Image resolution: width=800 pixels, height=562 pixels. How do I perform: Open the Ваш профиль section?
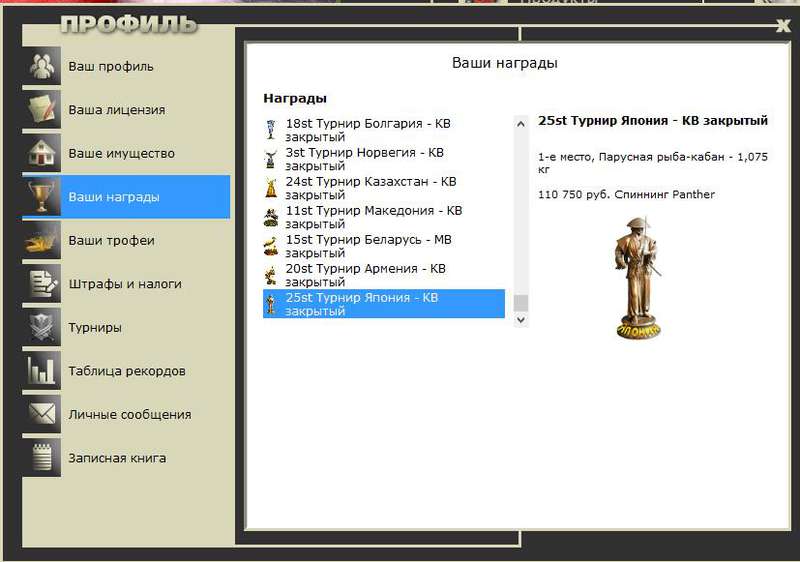126,66
